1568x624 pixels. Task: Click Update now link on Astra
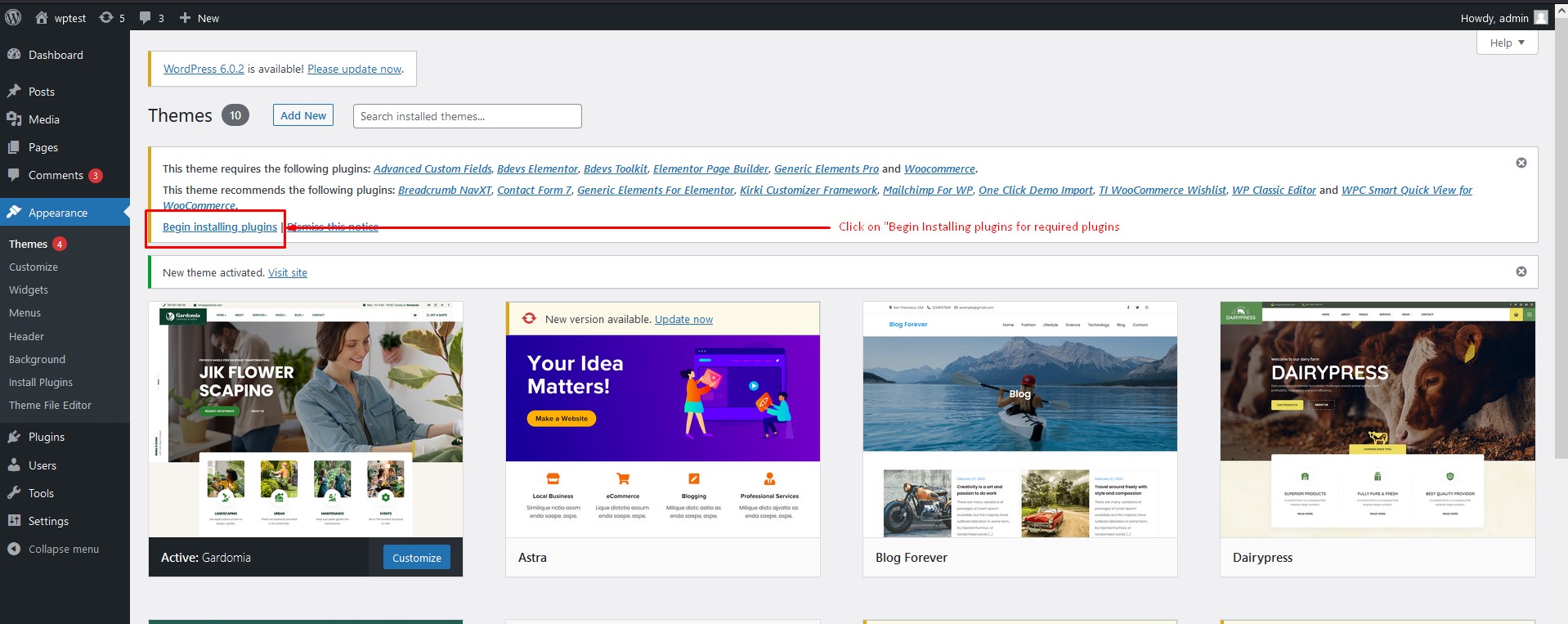point(683,319)
